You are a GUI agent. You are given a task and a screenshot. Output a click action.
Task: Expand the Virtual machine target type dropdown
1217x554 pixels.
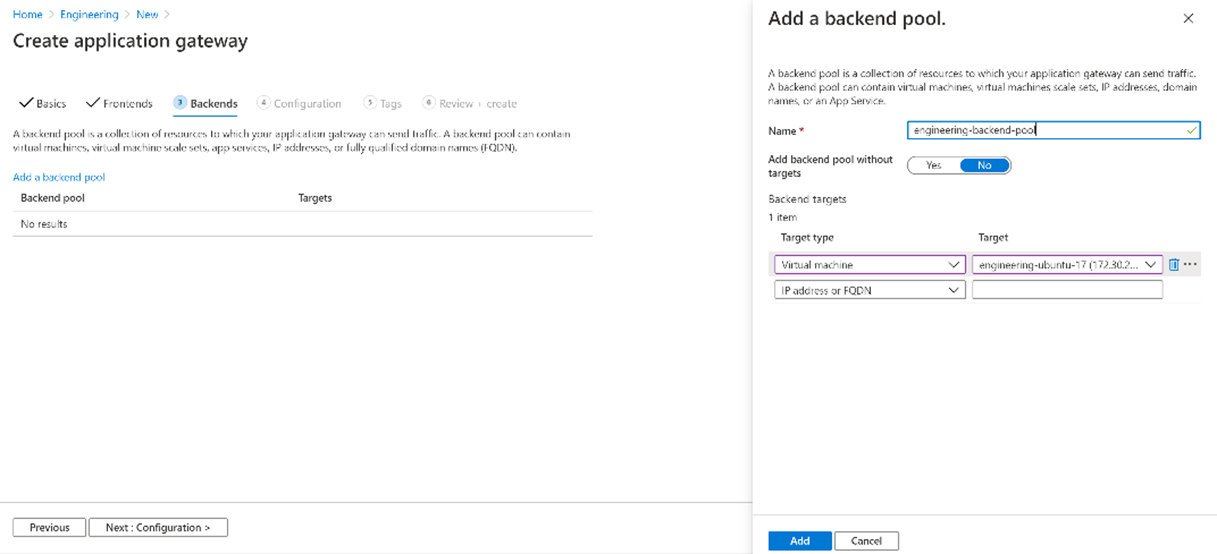(869, 265)
